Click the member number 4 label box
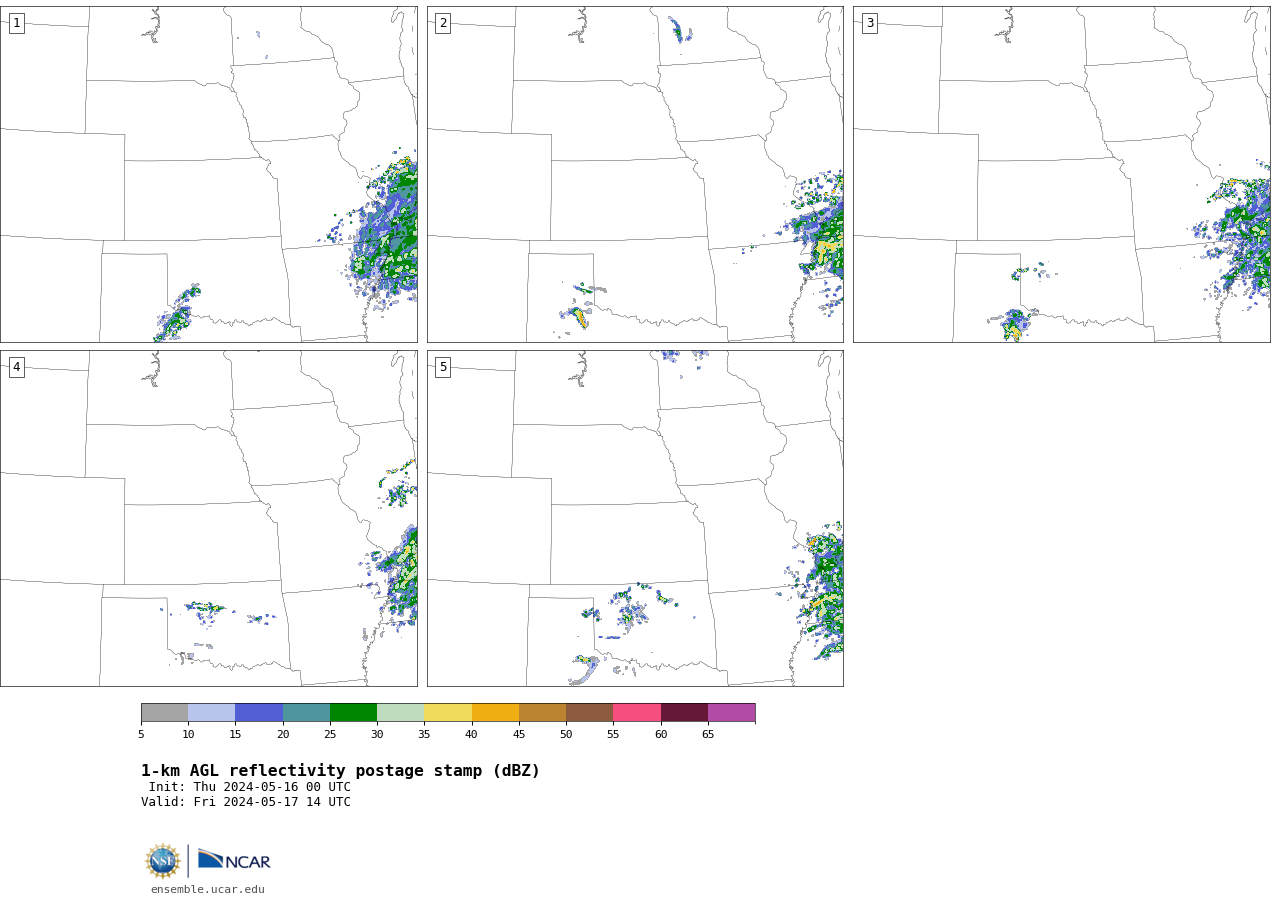The width and height of the screenshot is (1280, 901). [x=16, y=367]
